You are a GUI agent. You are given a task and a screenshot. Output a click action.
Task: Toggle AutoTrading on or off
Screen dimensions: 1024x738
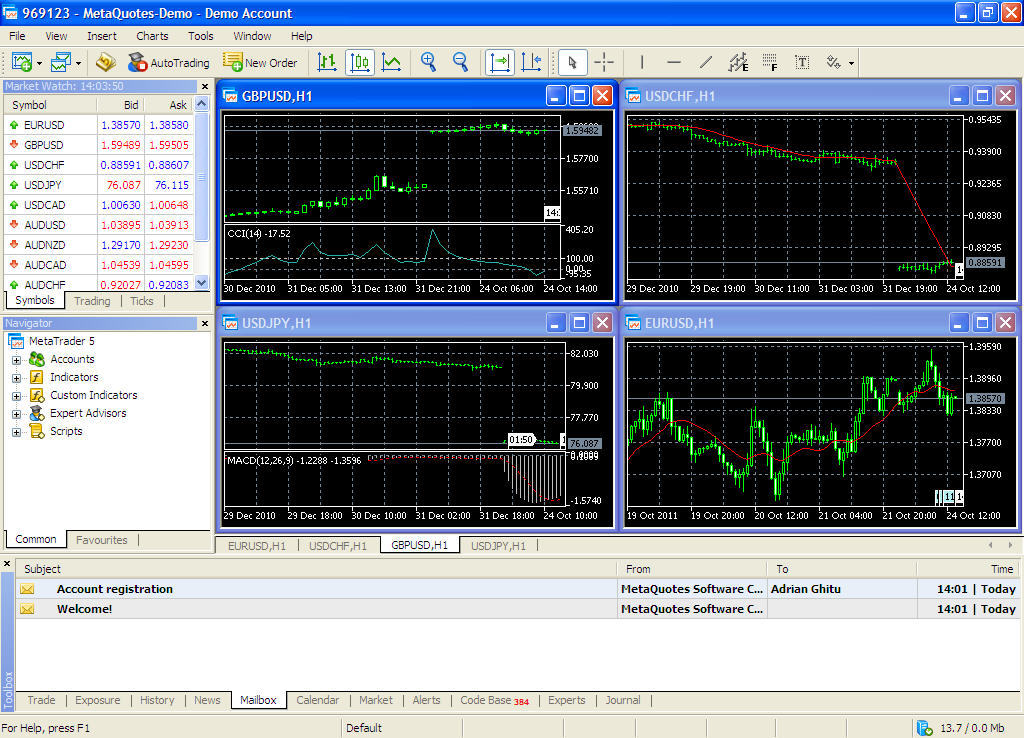click(168, 62)
